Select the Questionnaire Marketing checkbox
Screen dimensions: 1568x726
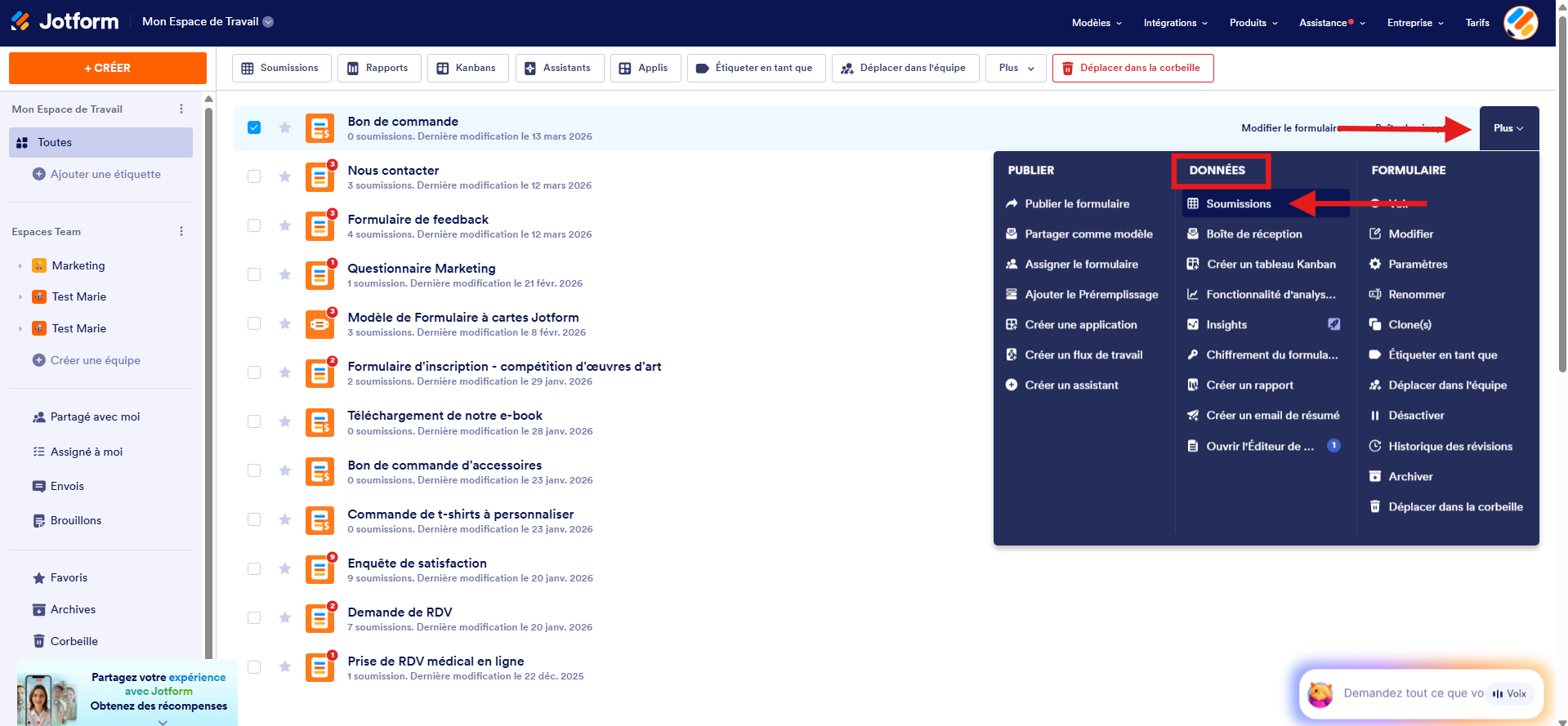point(254,274)
